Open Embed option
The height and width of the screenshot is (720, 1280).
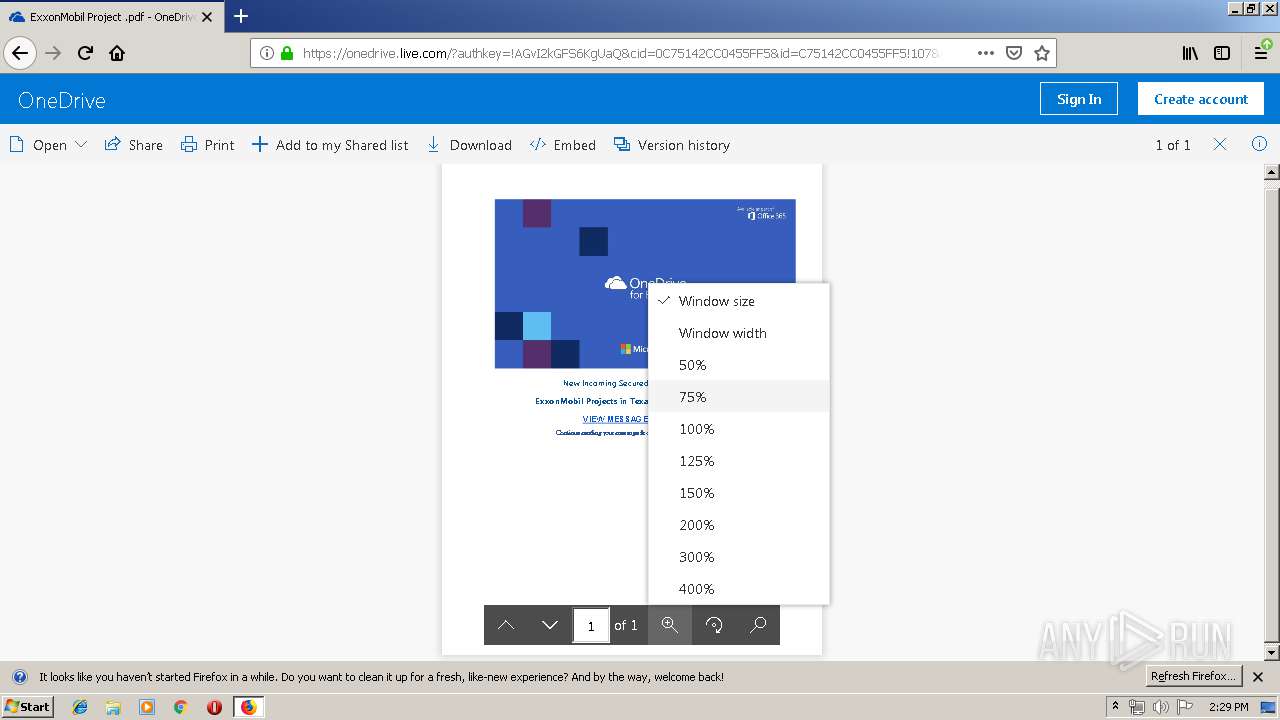click(563, 145)
